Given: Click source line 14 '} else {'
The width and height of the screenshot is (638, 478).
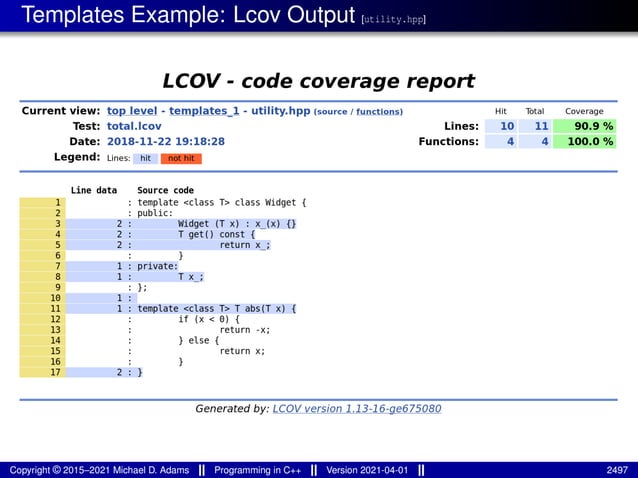Looking at the screenshot, I should pos(199,340).
